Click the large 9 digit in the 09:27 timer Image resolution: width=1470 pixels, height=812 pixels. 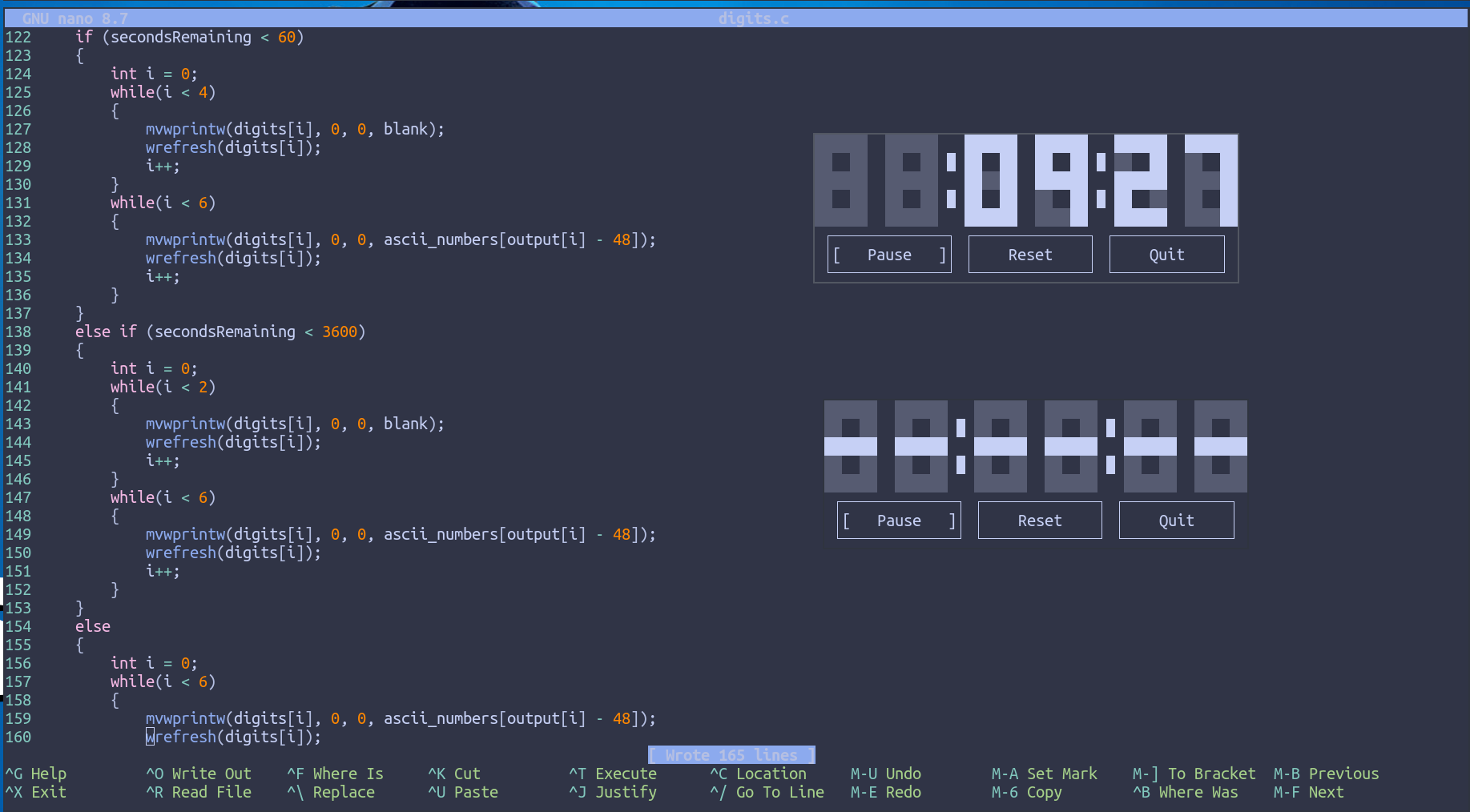tap(1061, 180)
